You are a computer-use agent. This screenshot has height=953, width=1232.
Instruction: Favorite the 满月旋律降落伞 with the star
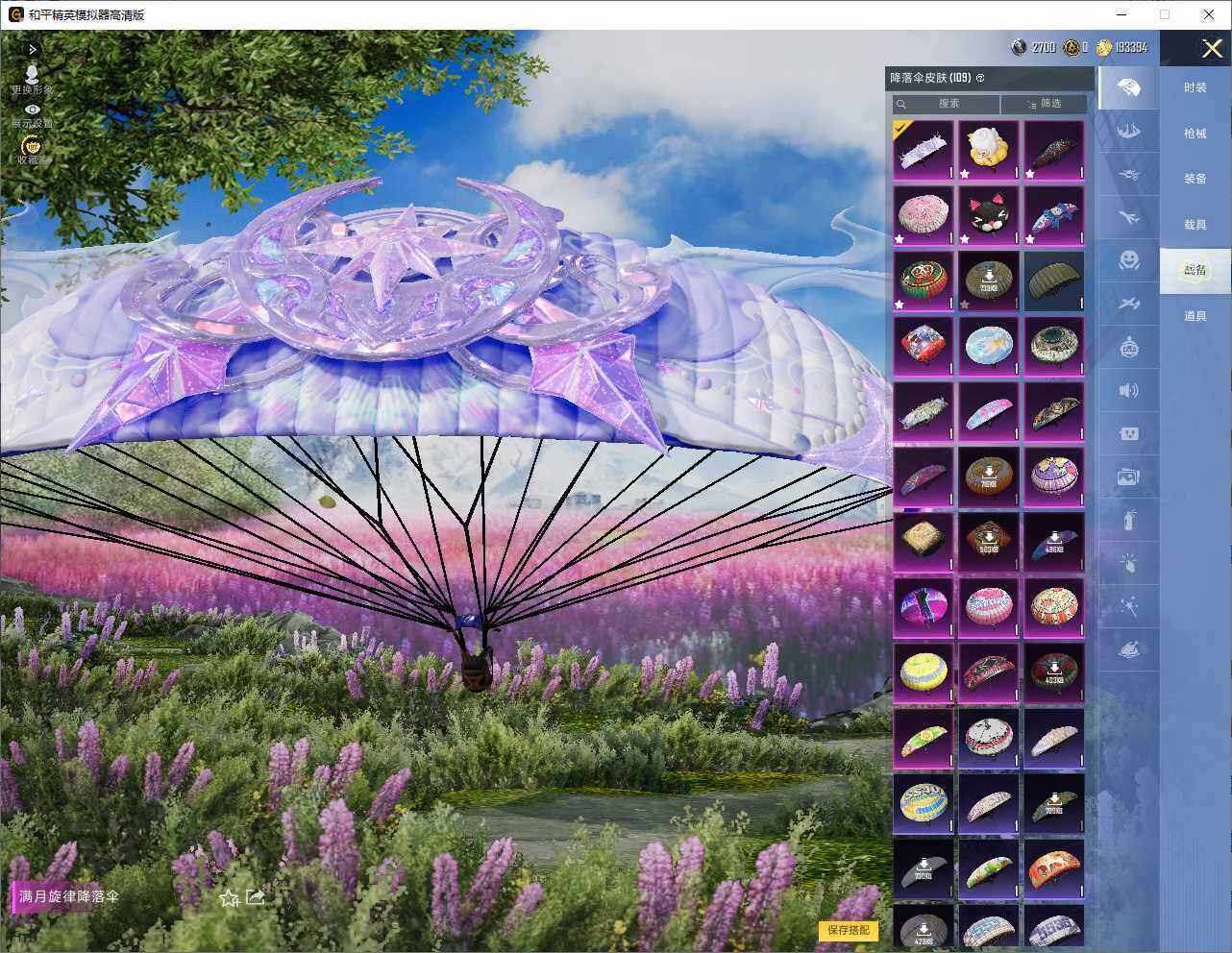[x=229, y=898]
